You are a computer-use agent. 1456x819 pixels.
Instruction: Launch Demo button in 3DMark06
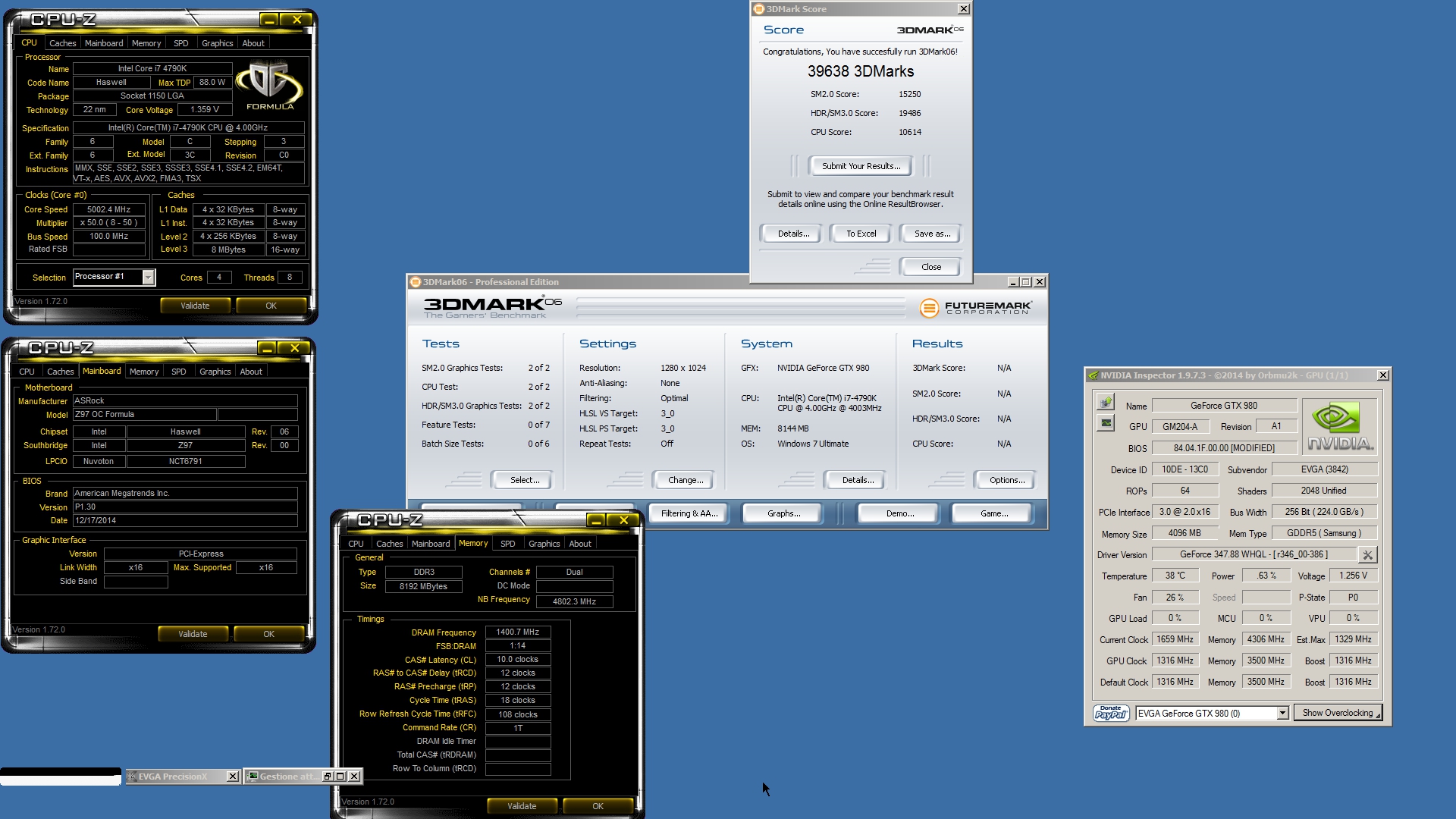899,513
